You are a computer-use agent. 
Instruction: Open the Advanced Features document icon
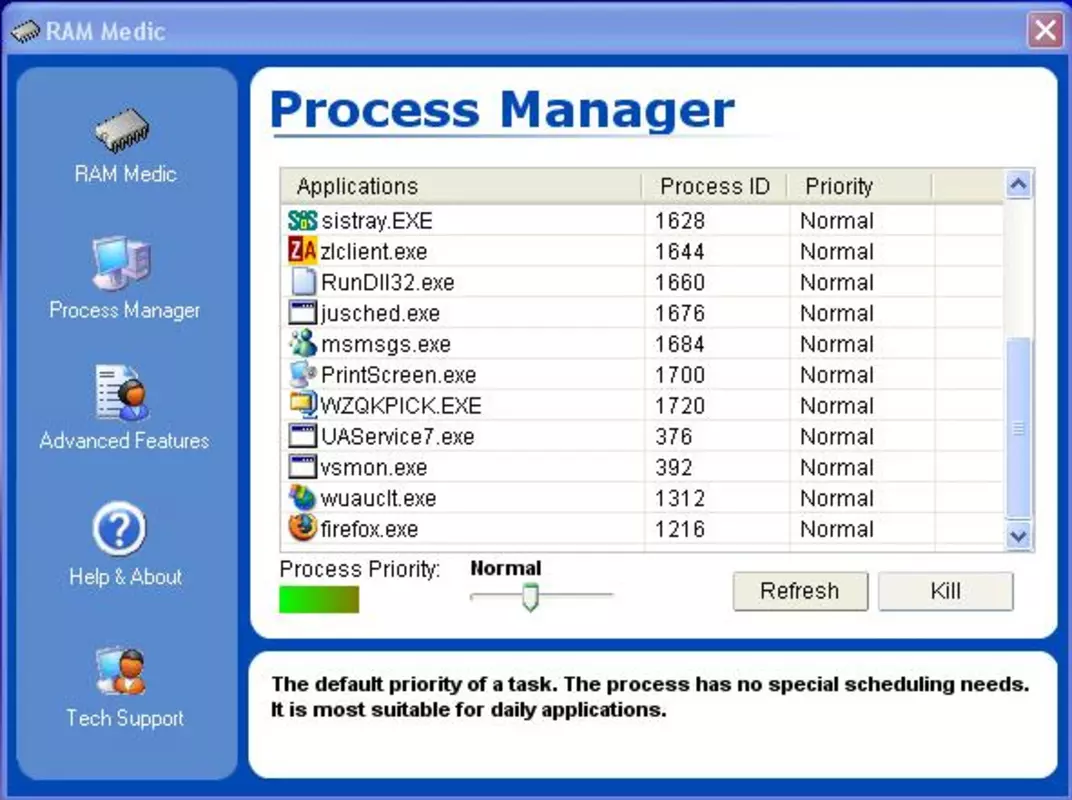pos(122,393)
